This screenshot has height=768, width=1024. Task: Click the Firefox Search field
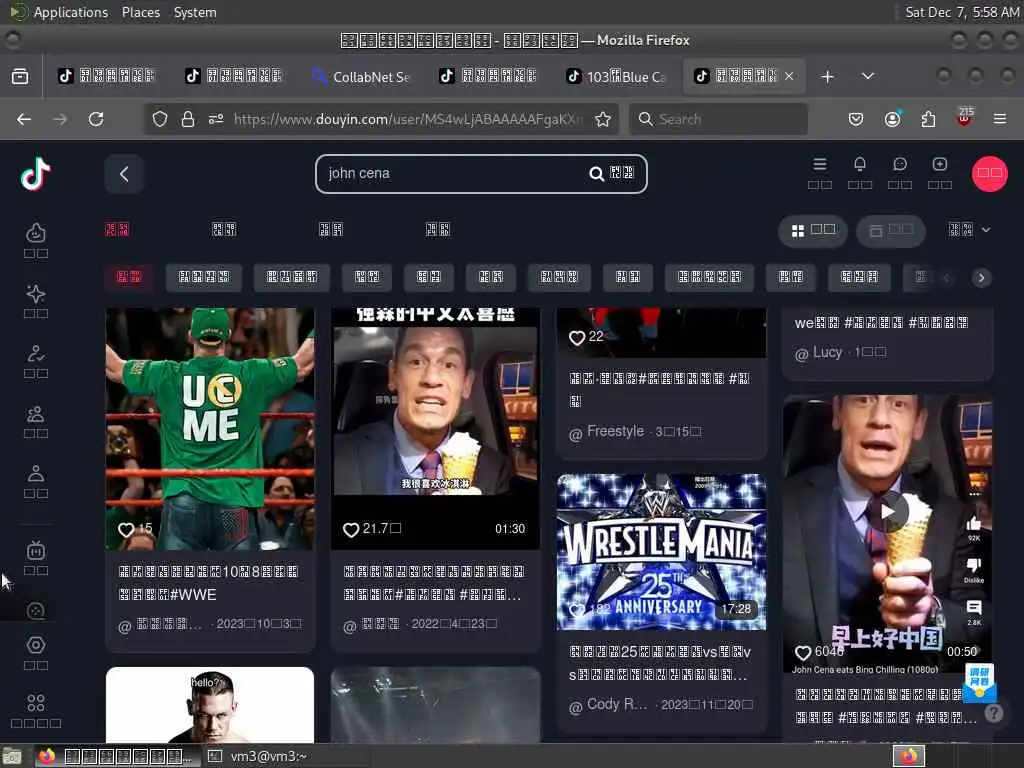click(718, 119)
